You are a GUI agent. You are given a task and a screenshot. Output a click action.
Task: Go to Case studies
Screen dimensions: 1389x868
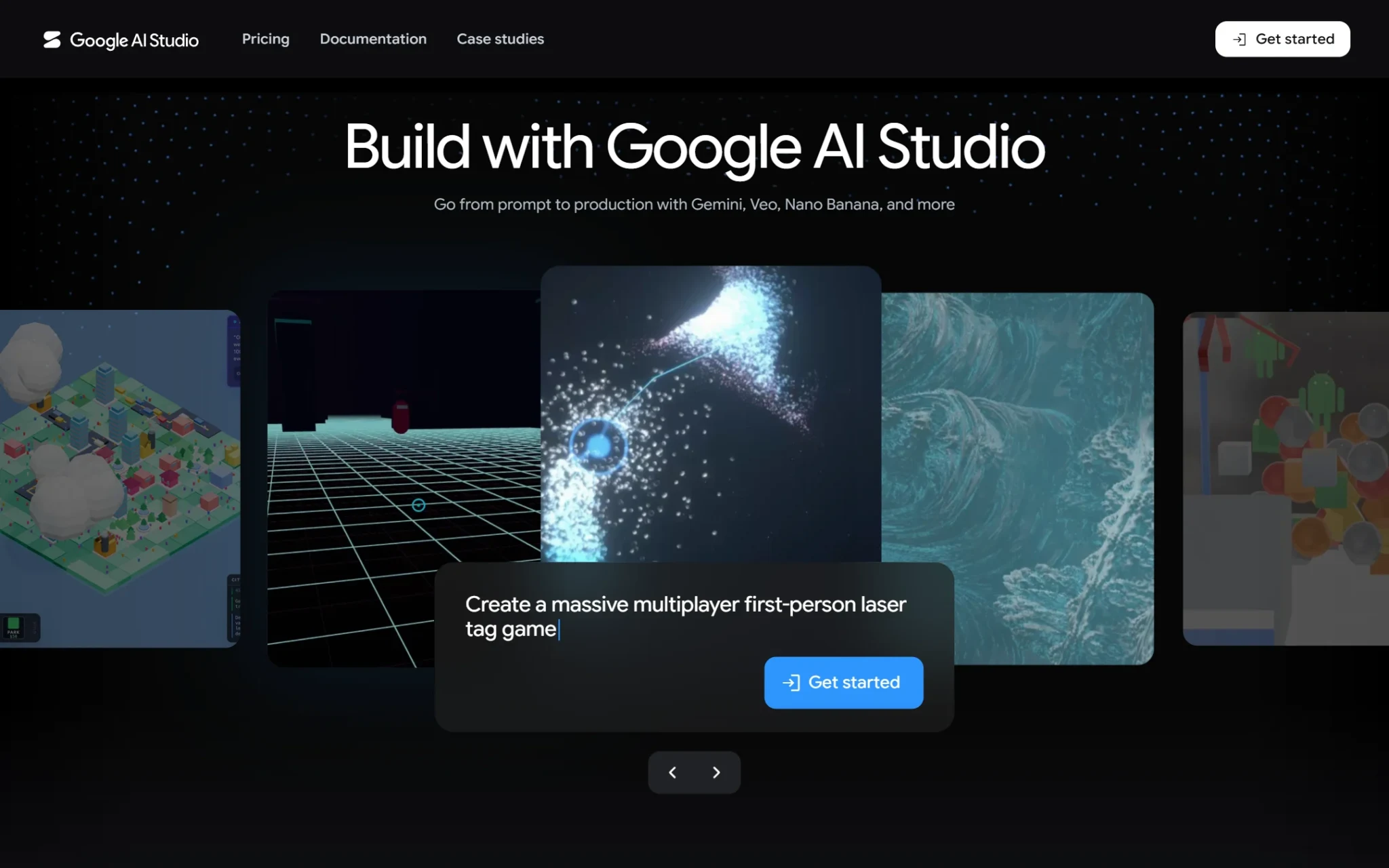coord(501,39)
